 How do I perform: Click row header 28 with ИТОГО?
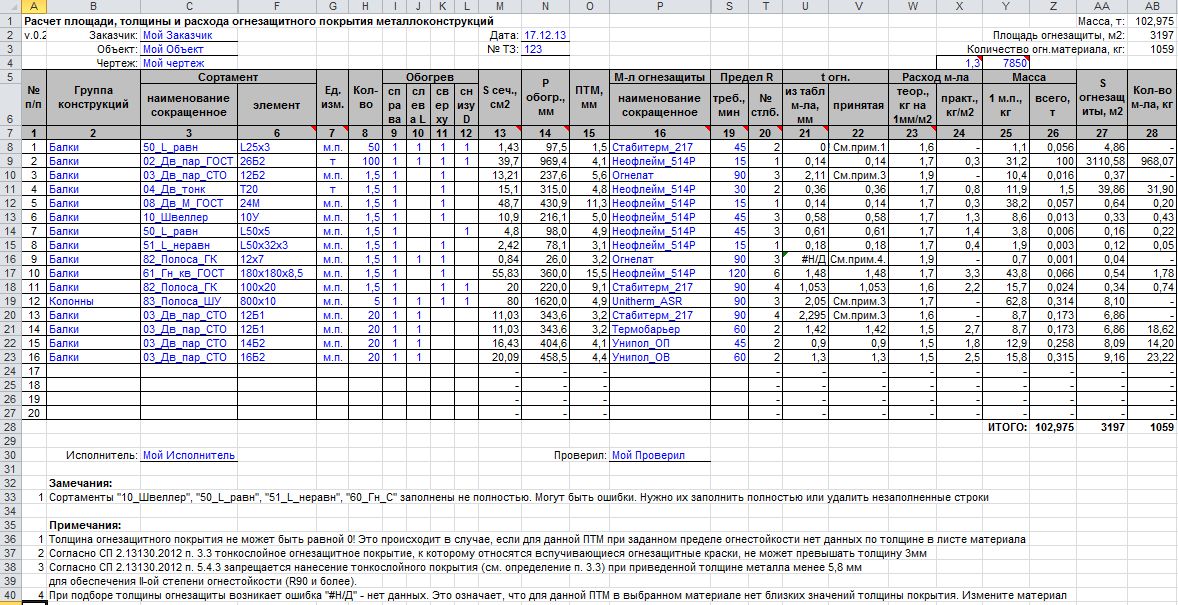[x=10, y=426]
